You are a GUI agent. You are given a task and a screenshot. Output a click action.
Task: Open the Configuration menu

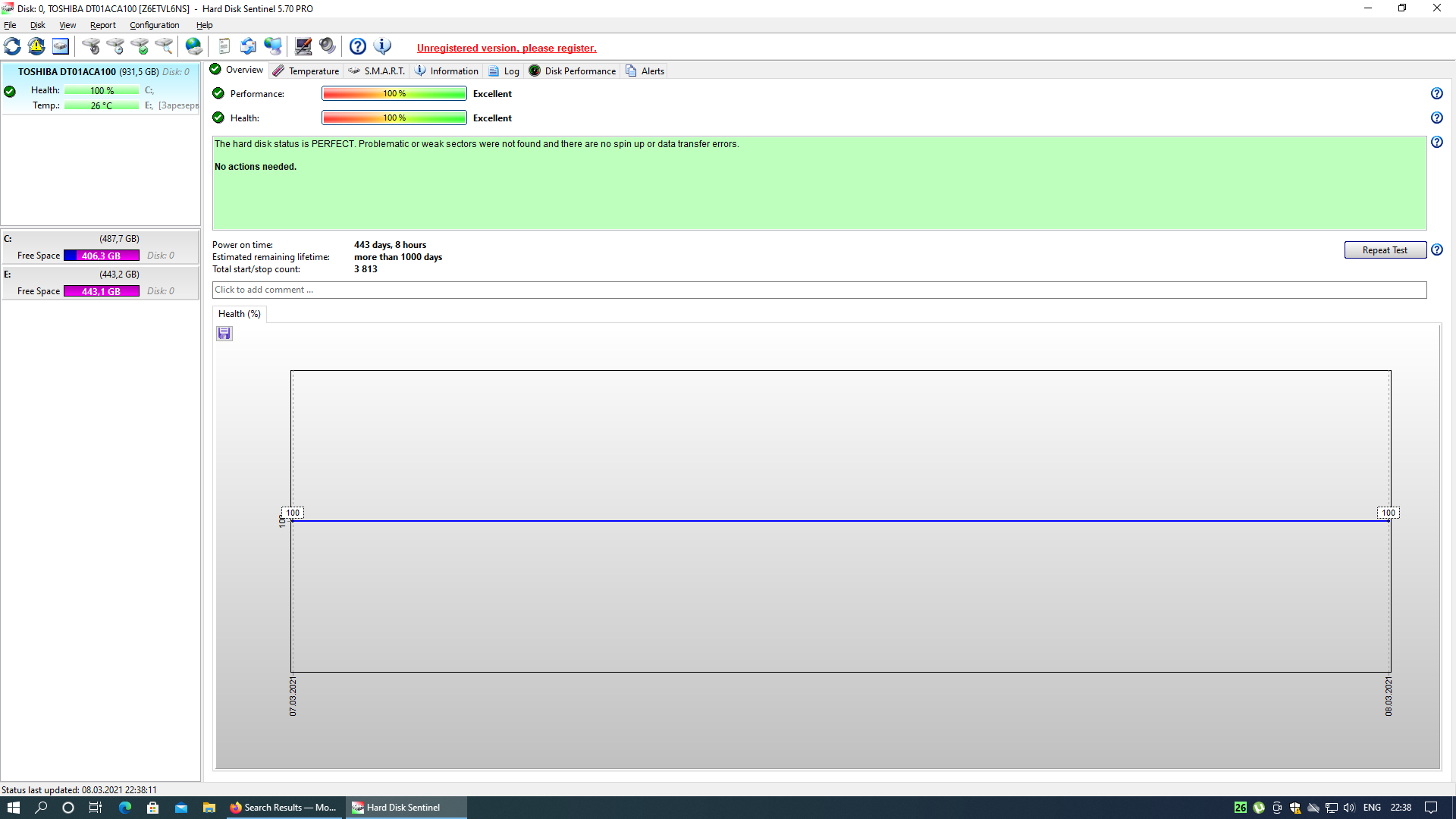click(x=154, y=25)
